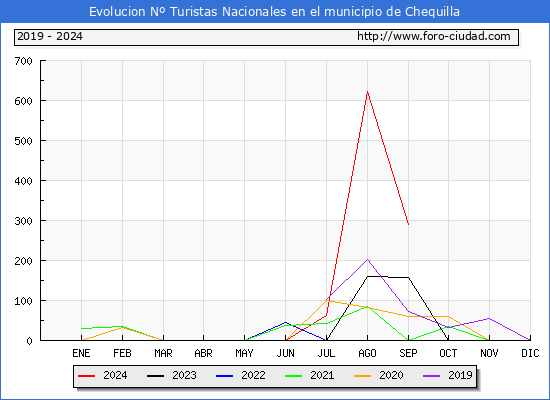Click the 300 value on the vertical axis
Image resolution: width=550 pixels, height=400 pixels.
click(24, 221)
